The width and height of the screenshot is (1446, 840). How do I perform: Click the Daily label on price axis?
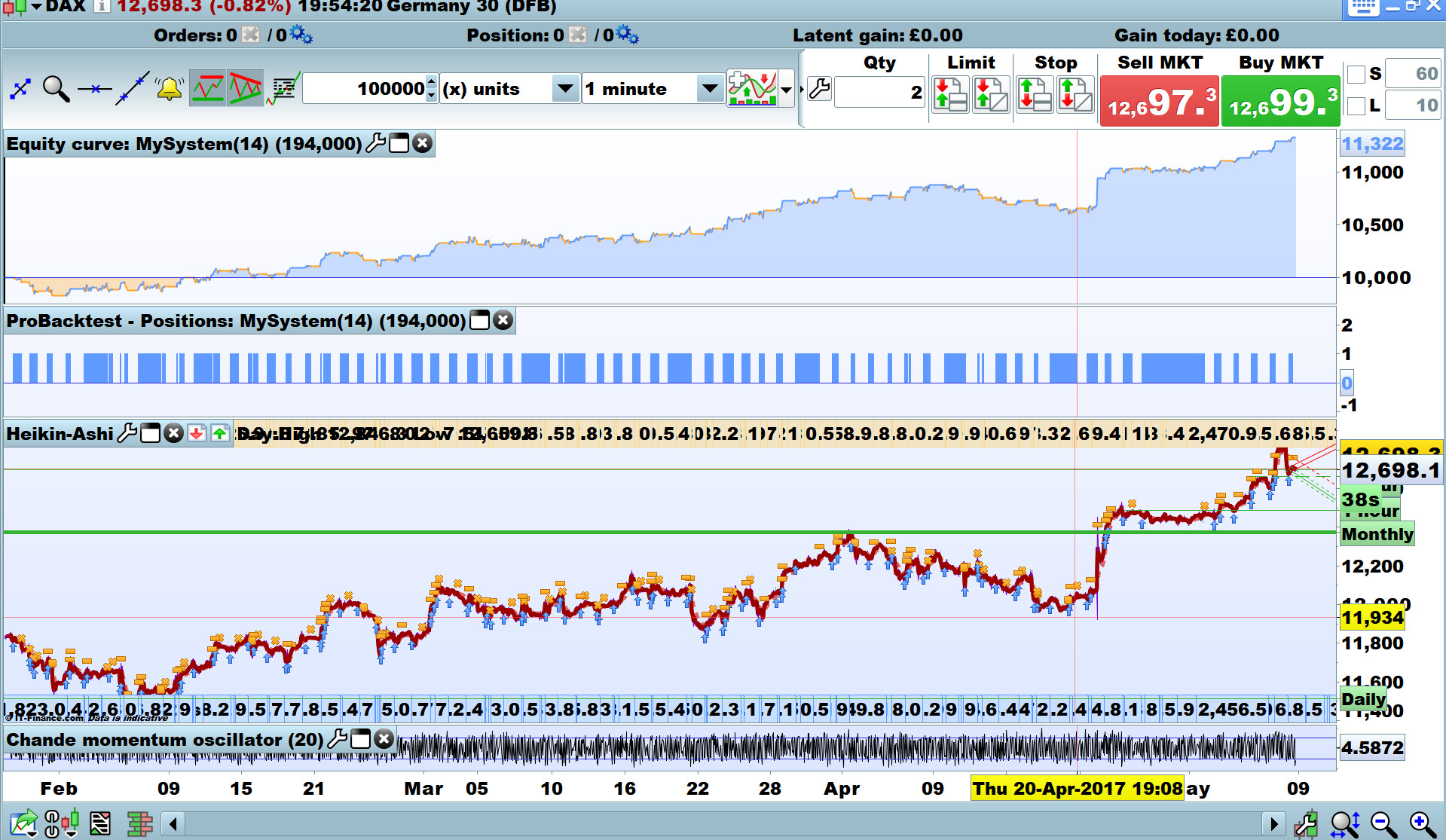click(x=1363, y=699)
